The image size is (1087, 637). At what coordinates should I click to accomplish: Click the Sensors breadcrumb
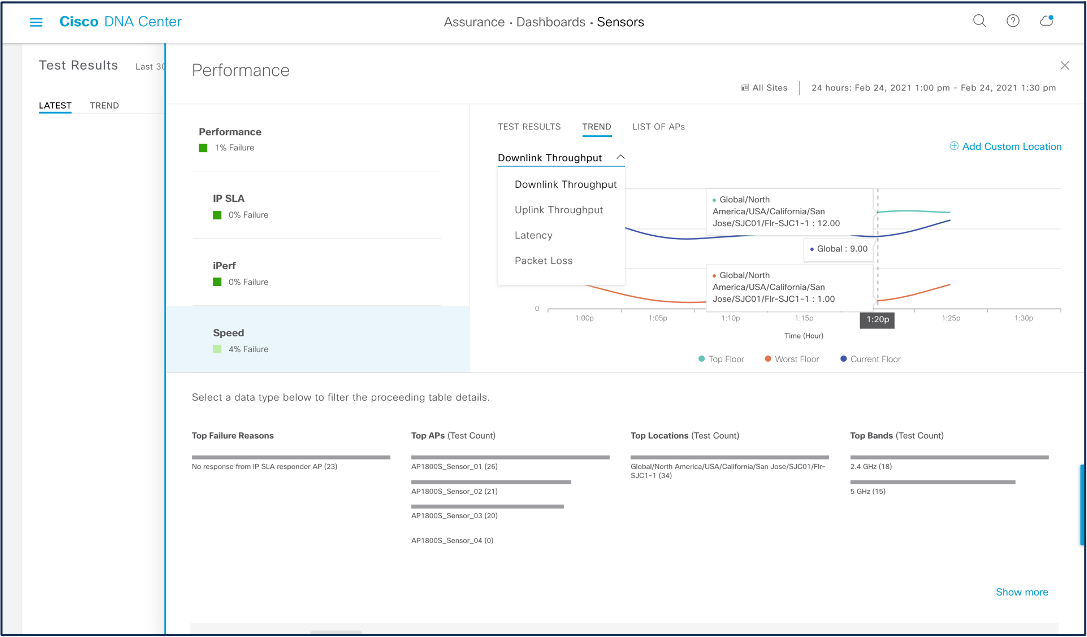point(620,22)
